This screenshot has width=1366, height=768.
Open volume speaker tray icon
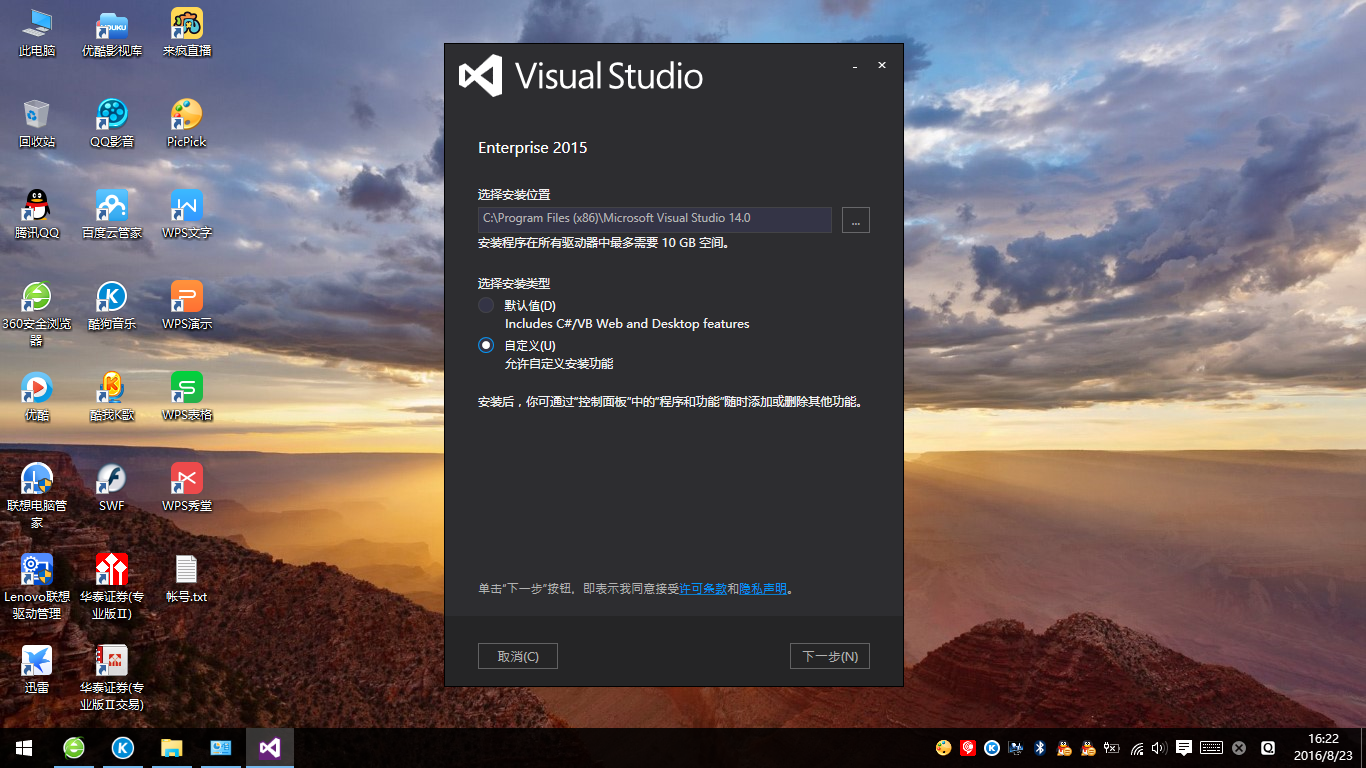click(x=1160, y=748)
